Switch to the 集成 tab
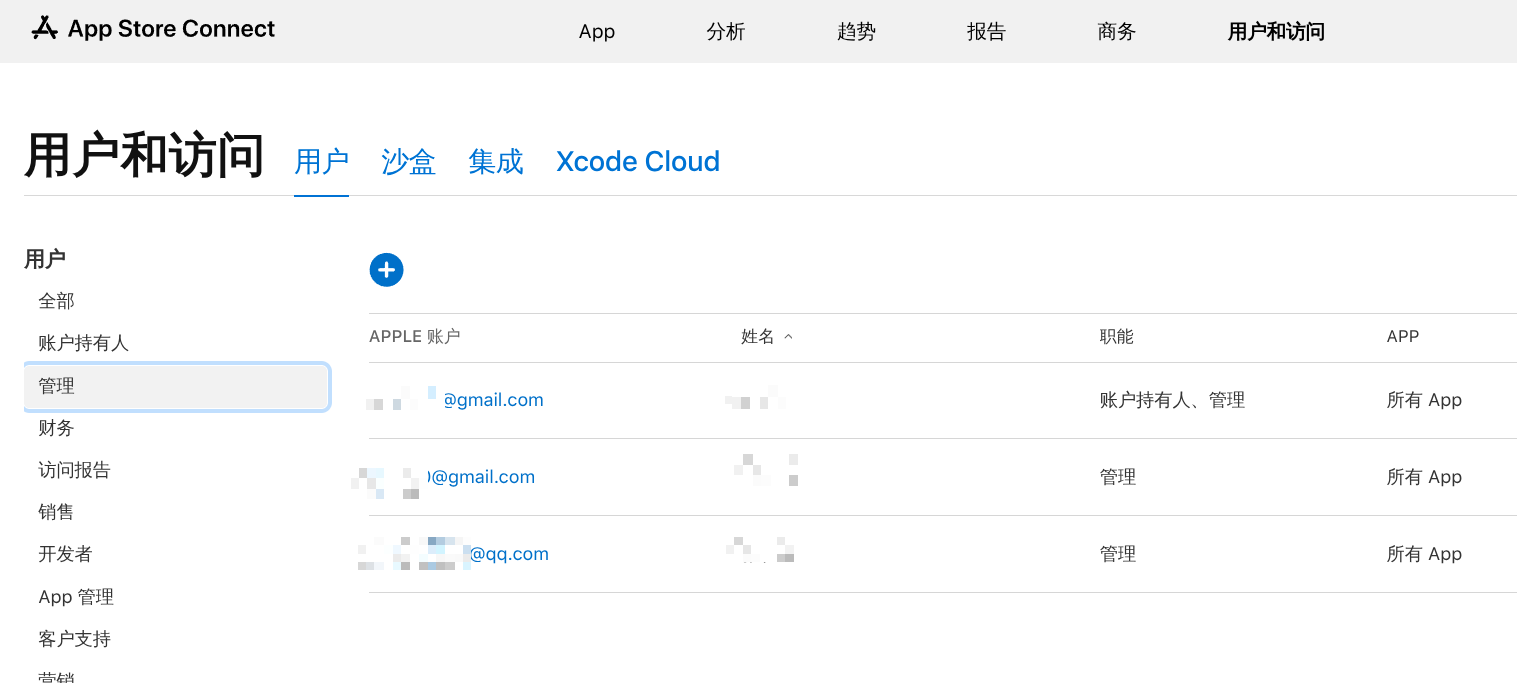Screen dimensions: 1517x683 tap(496, 161)
